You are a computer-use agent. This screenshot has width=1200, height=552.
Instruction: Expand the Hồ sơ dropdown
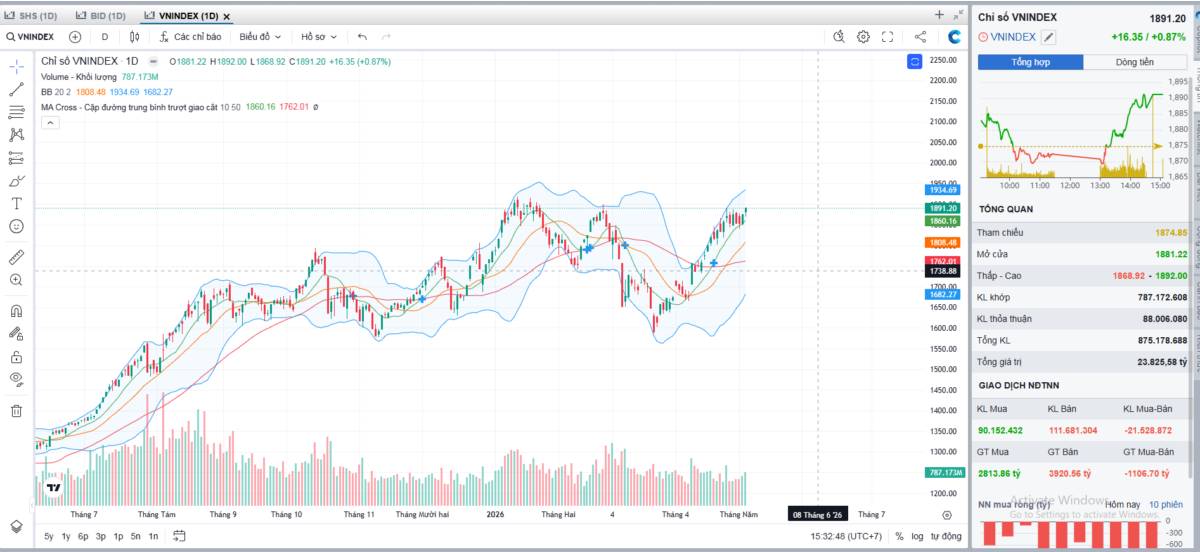(x=318, y=37)
